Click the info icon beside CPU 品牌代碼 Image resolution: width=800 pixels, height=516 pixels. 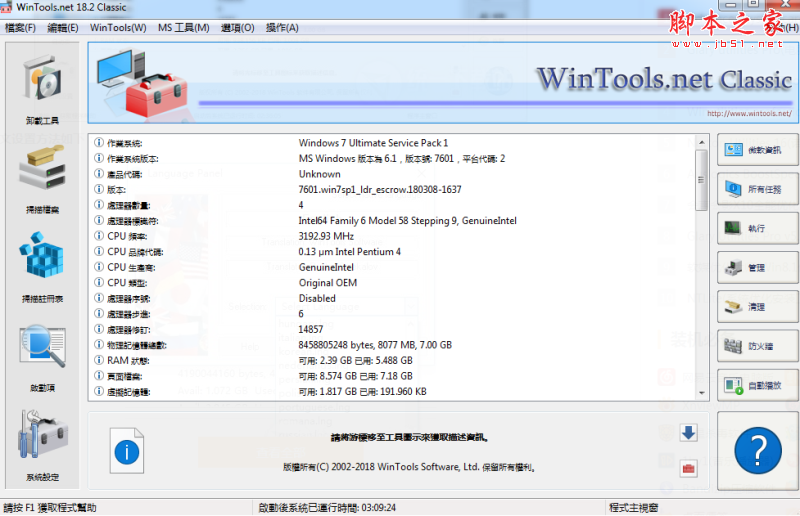(x=99, y=251)
